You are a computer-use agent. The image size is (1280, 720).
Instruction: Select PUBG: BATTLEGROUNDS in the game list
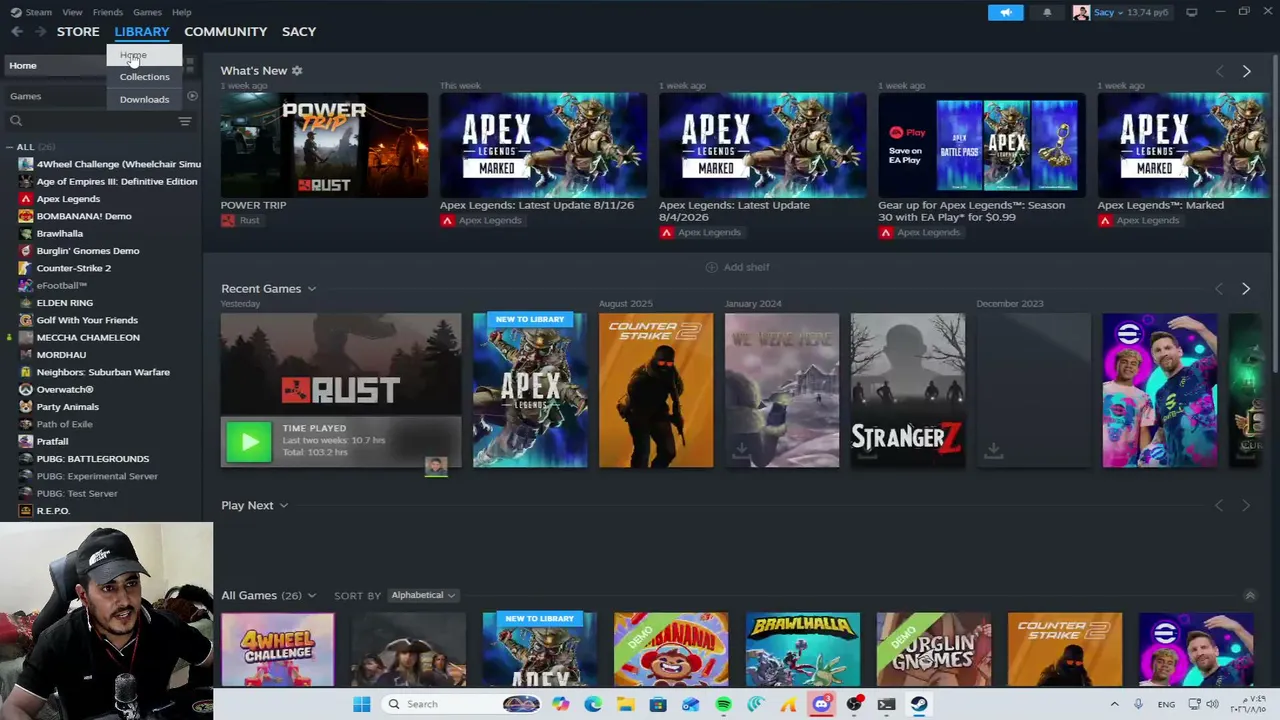click(93, 459)
